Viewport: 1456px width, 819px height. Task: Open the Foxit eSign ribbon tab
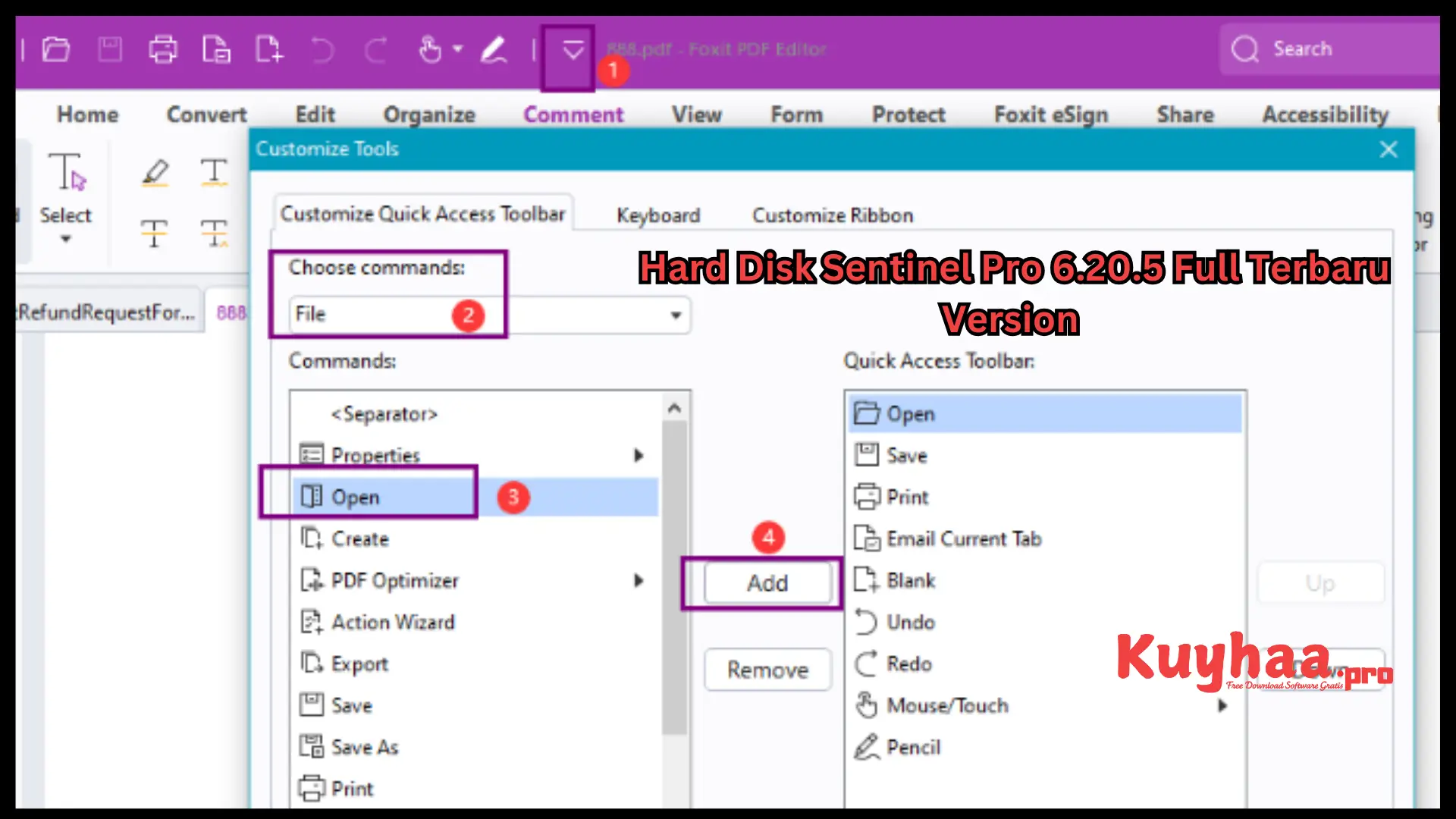coord(1051,115)
